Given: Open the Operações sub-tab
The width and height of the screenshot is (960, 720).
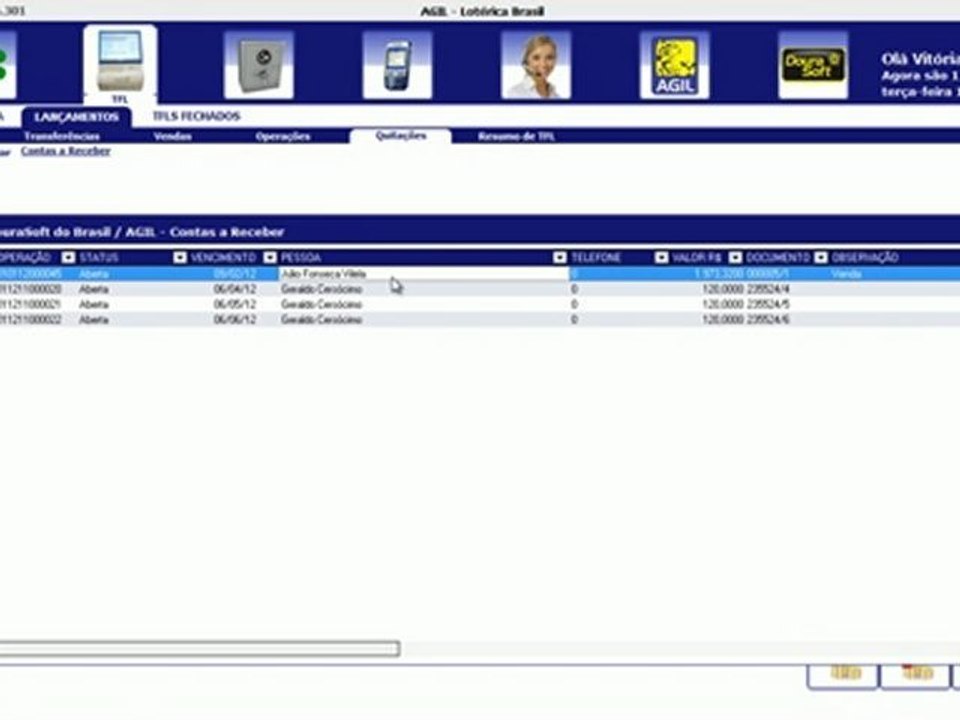Looking at the screenshot, I should point(283,136).
